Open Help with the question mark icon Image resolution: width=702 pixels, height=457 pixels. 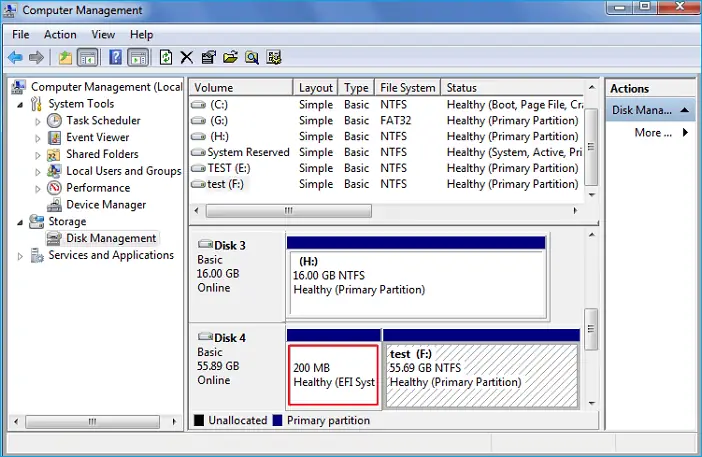pos(116,57)
